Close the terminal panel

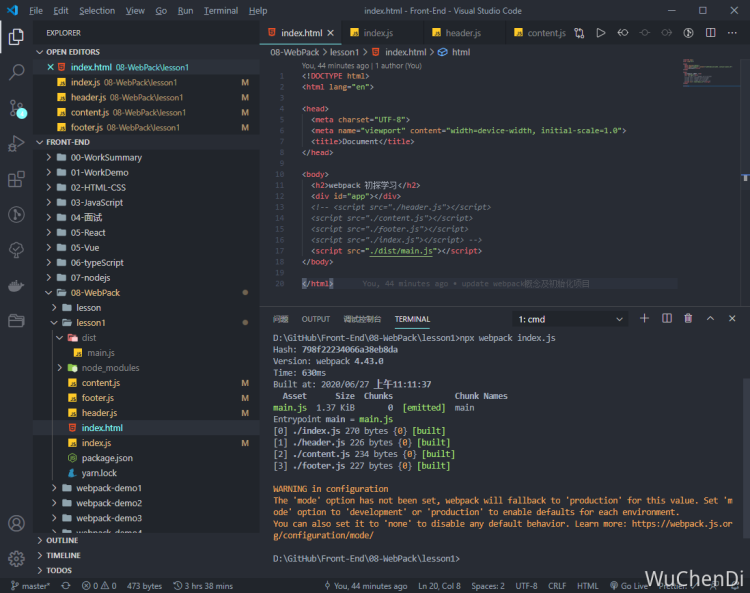(x=732, y=318)
